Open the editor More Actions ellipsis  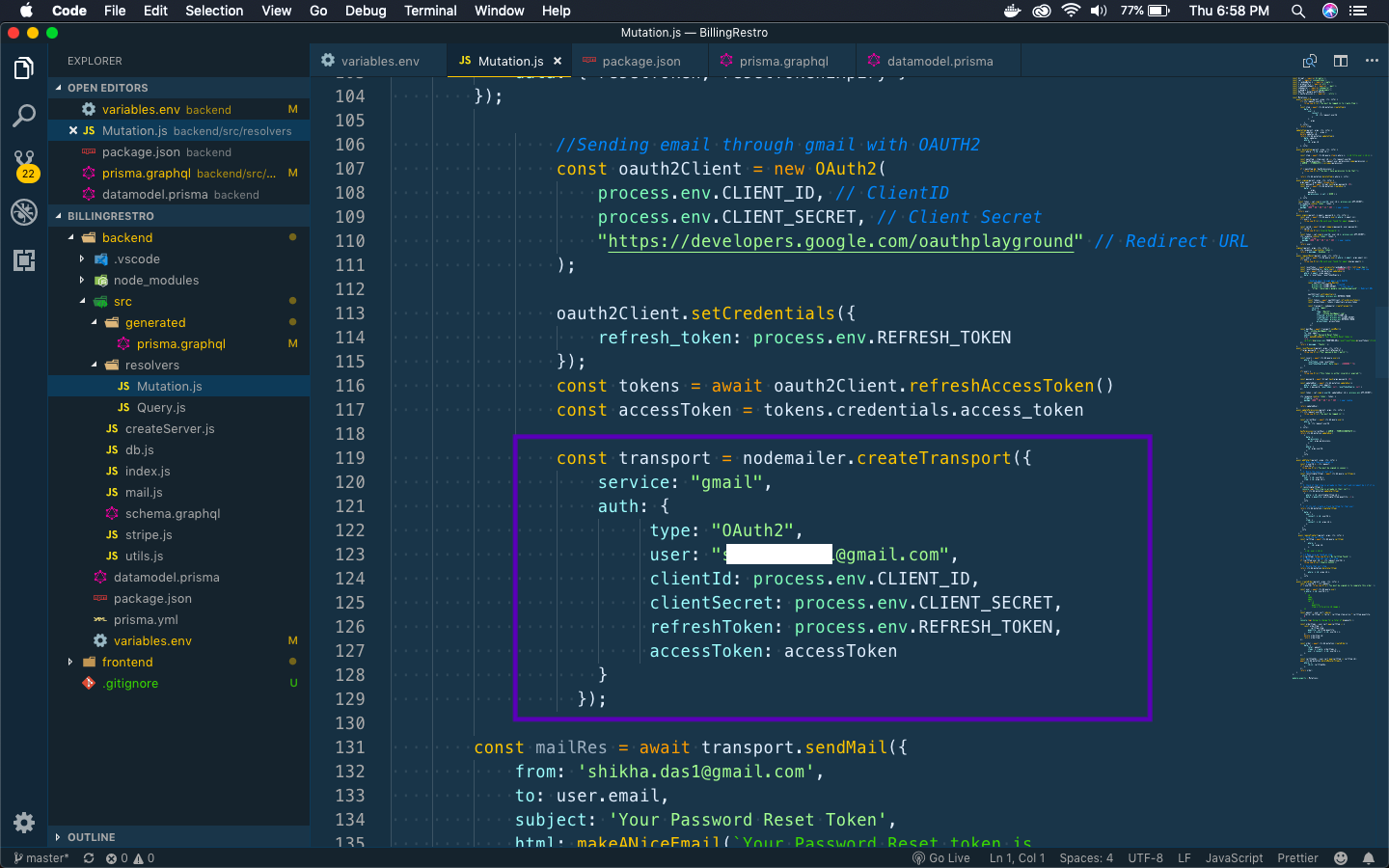click(x=1372, y=61)
